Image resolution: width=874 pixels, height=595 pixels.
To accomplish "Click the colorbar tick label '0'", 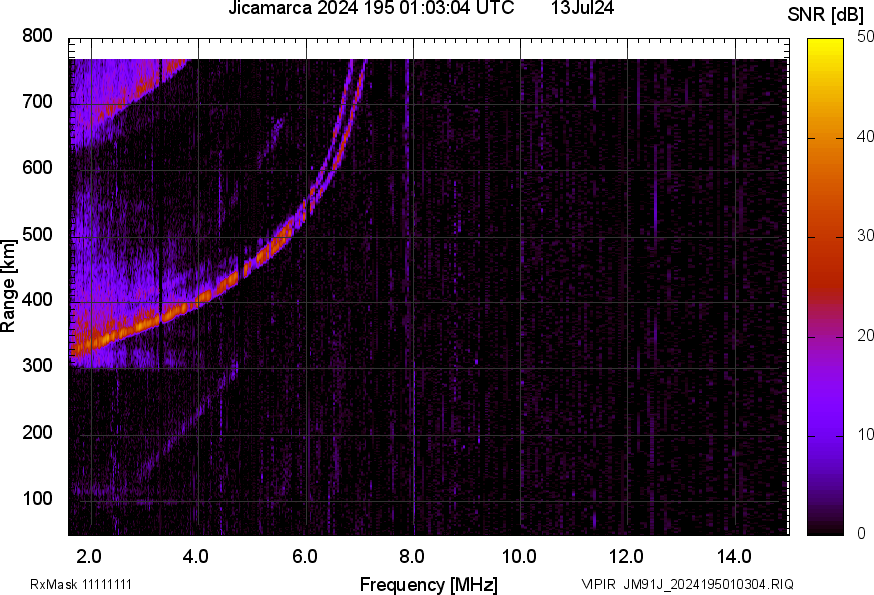I will [862, 534].
